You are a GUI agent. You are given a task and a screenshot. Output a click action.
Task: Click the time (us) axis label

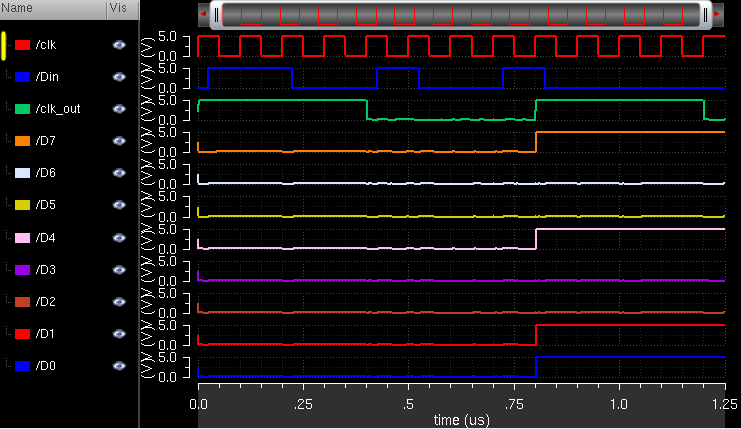(461, 421)
